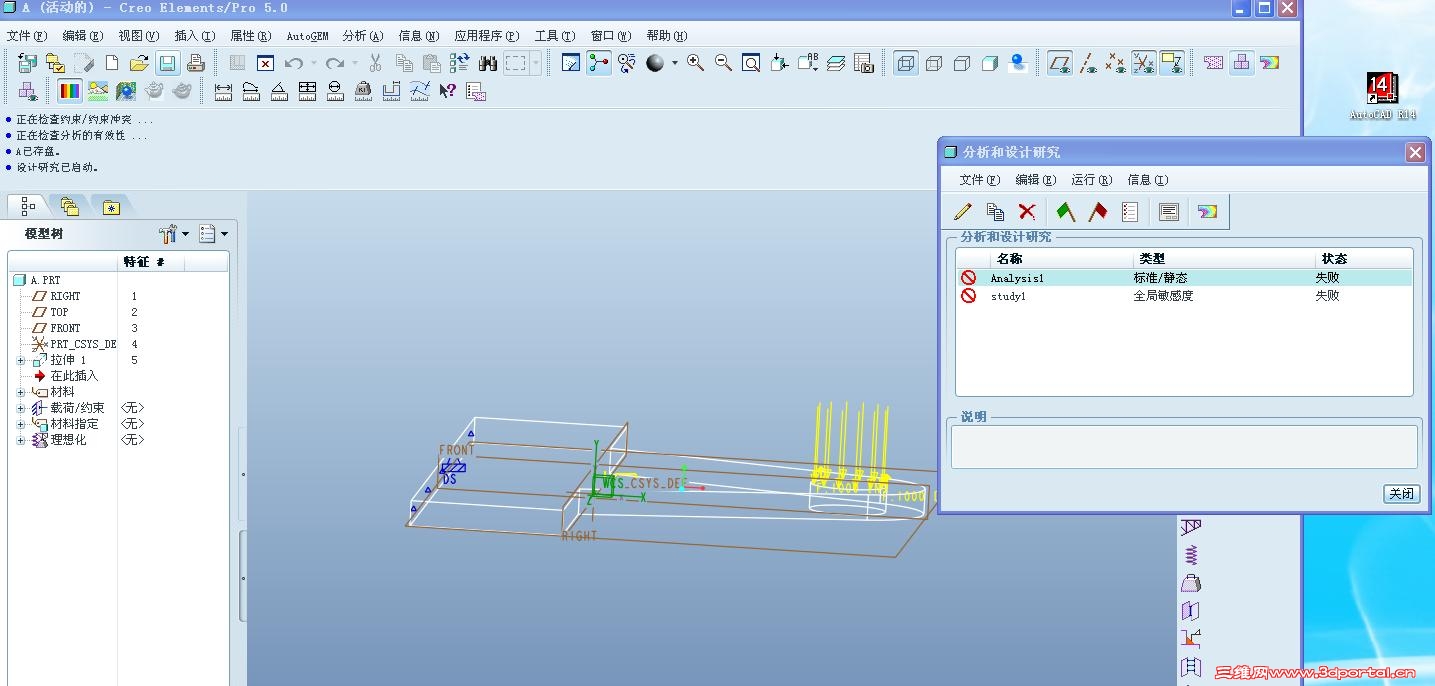
Task: Click the red flag stop-run icon
Action: [1098, 212]
